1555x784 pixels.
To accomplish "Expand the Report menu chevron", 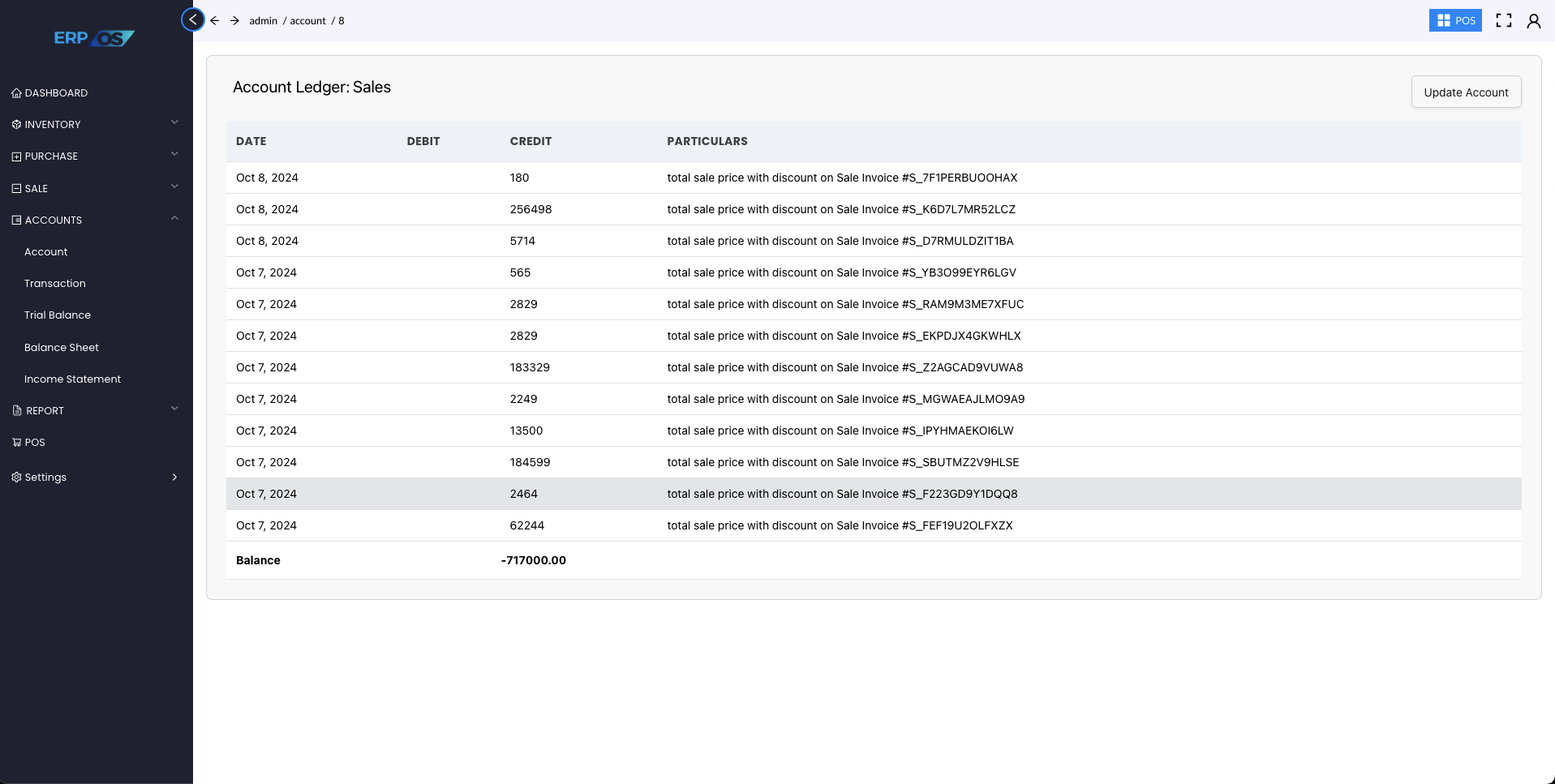I will pyautogui.click(x=174, y=409).
